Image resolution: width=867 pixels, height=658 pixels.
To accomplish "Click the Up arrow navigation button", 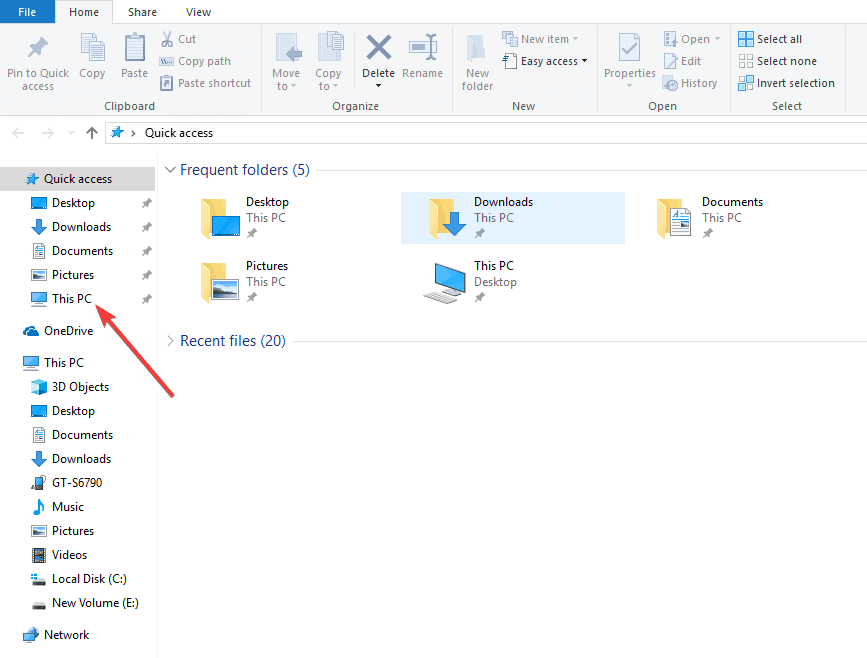I will pos(92,133).
